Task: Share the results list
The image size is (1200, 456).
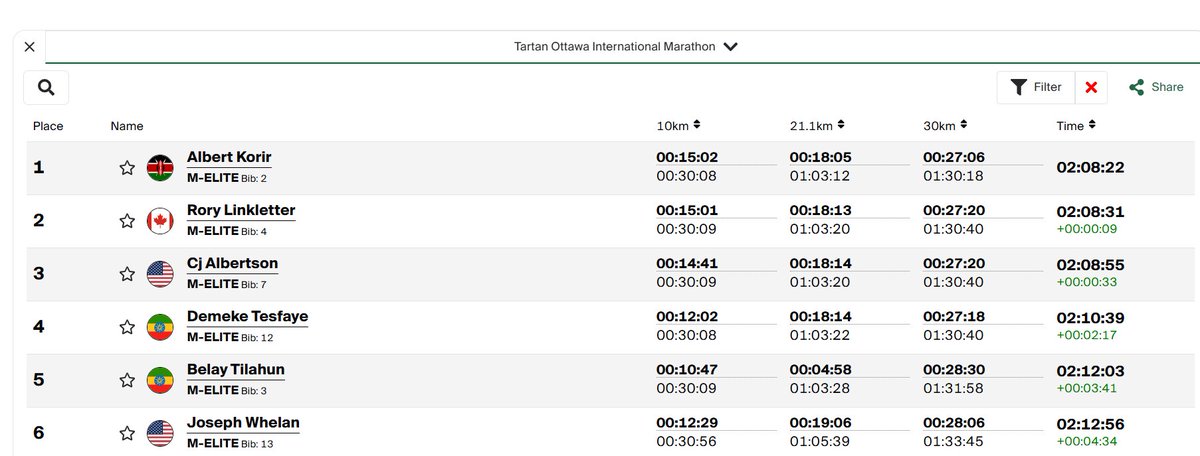Action: click(x=1156, y=87)
